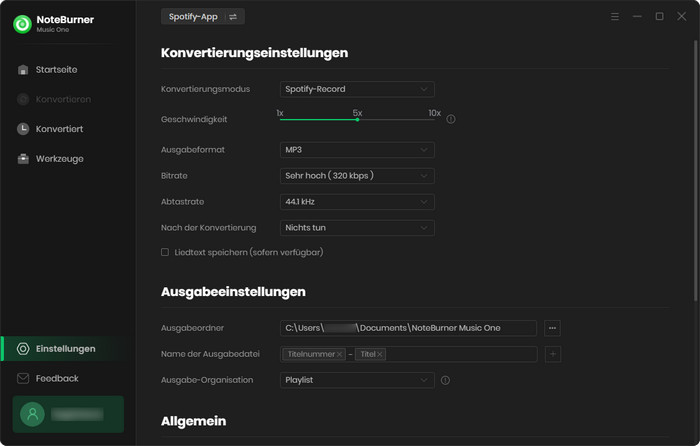Show the Ausgabe-Organisation info icon
Image resolution: width=700 pixels, height=446 pixels.
point(445,380)
